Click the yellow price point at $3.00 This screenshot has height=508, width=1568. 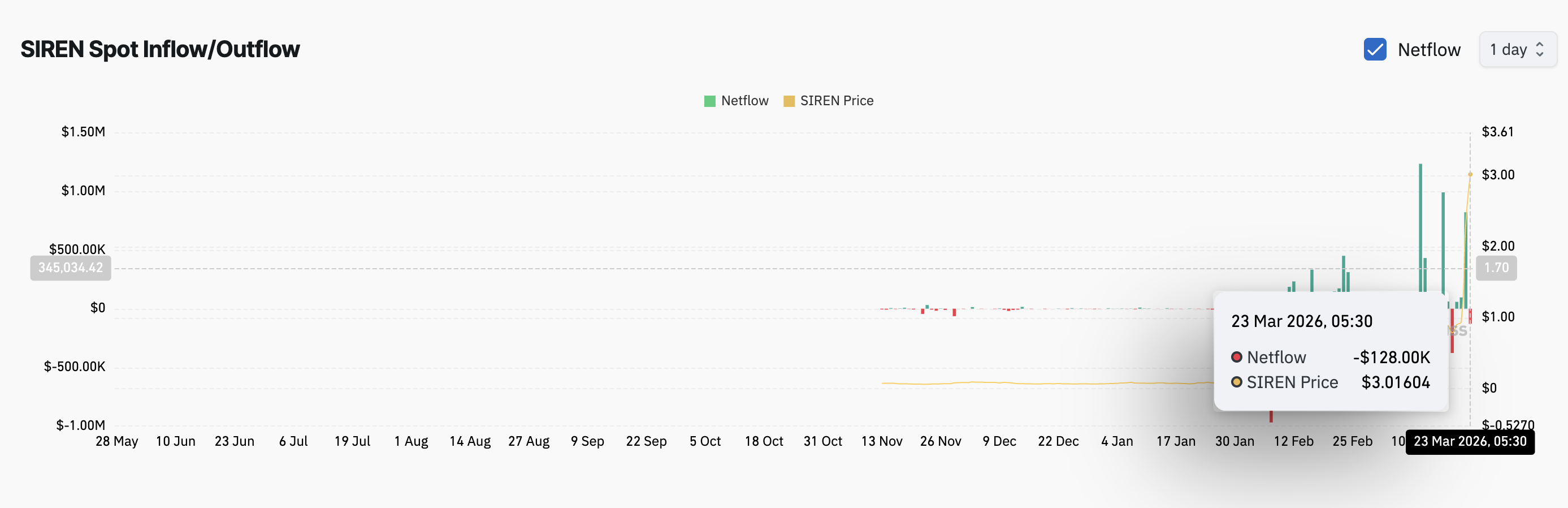click(x=1470, y=175)
